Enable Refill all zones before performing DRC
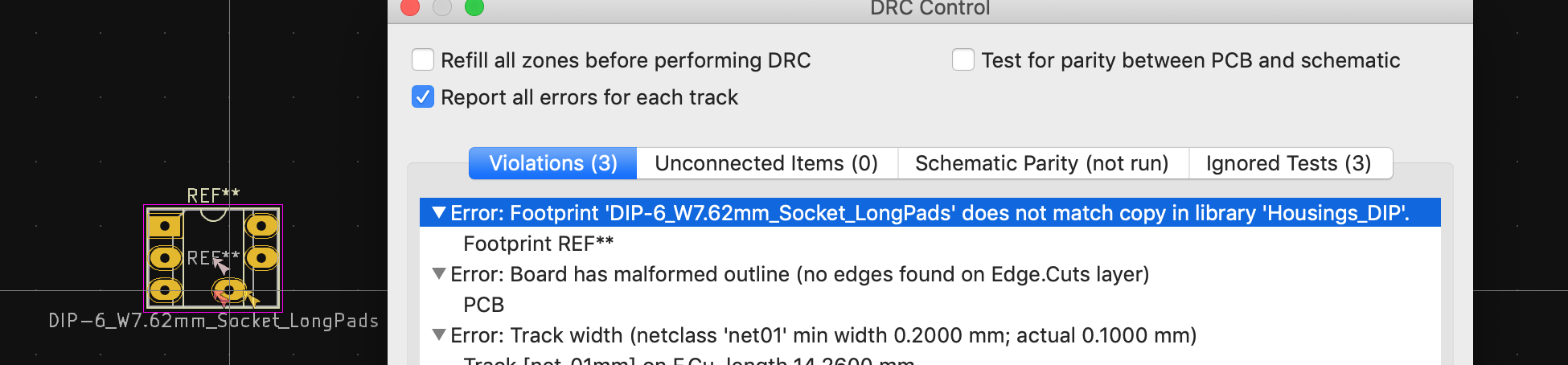1568x365 pixels. pyautogui.click(x=423, y=60)
